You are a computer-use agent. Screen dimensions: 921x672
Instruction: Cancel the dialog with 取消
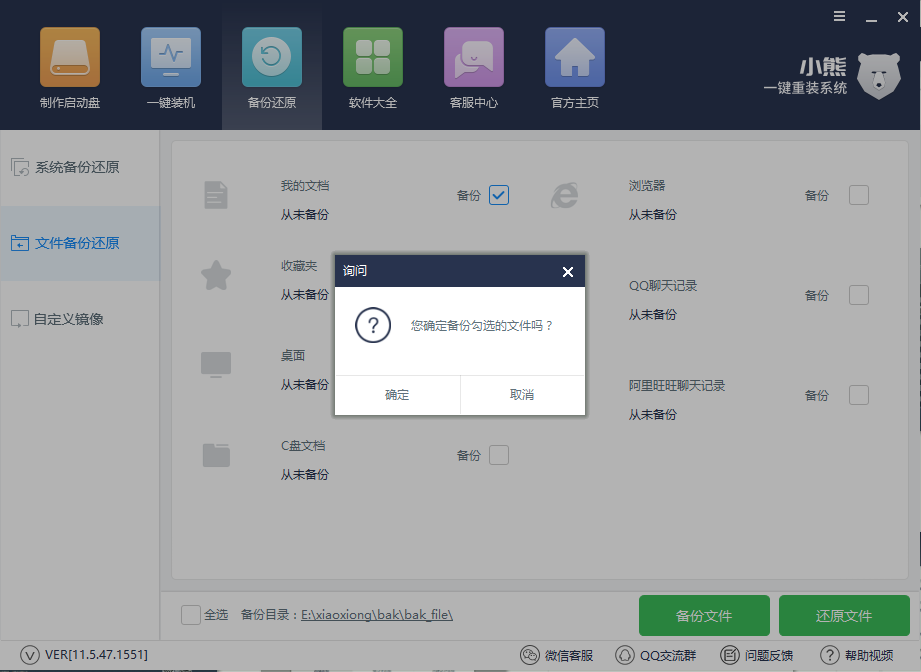click(522, 395)
